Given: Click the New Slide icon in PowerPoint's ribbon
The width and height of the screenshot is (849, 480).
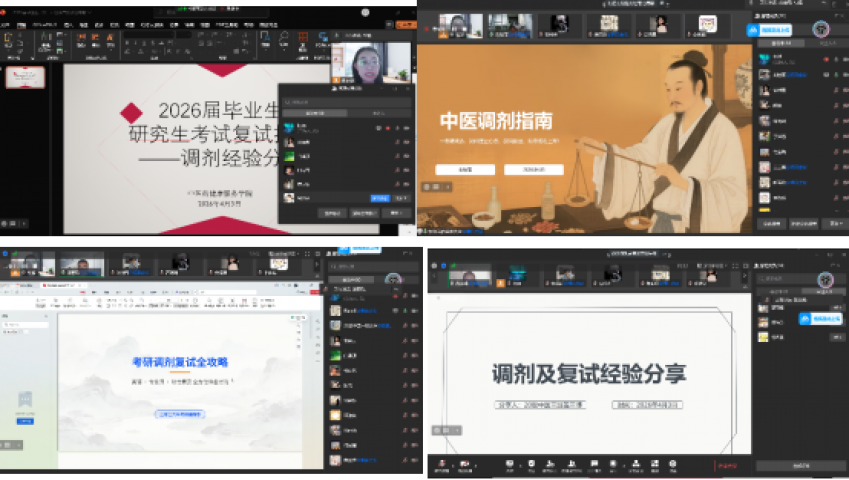Looking at the screenshot, I should coord(48,41).
